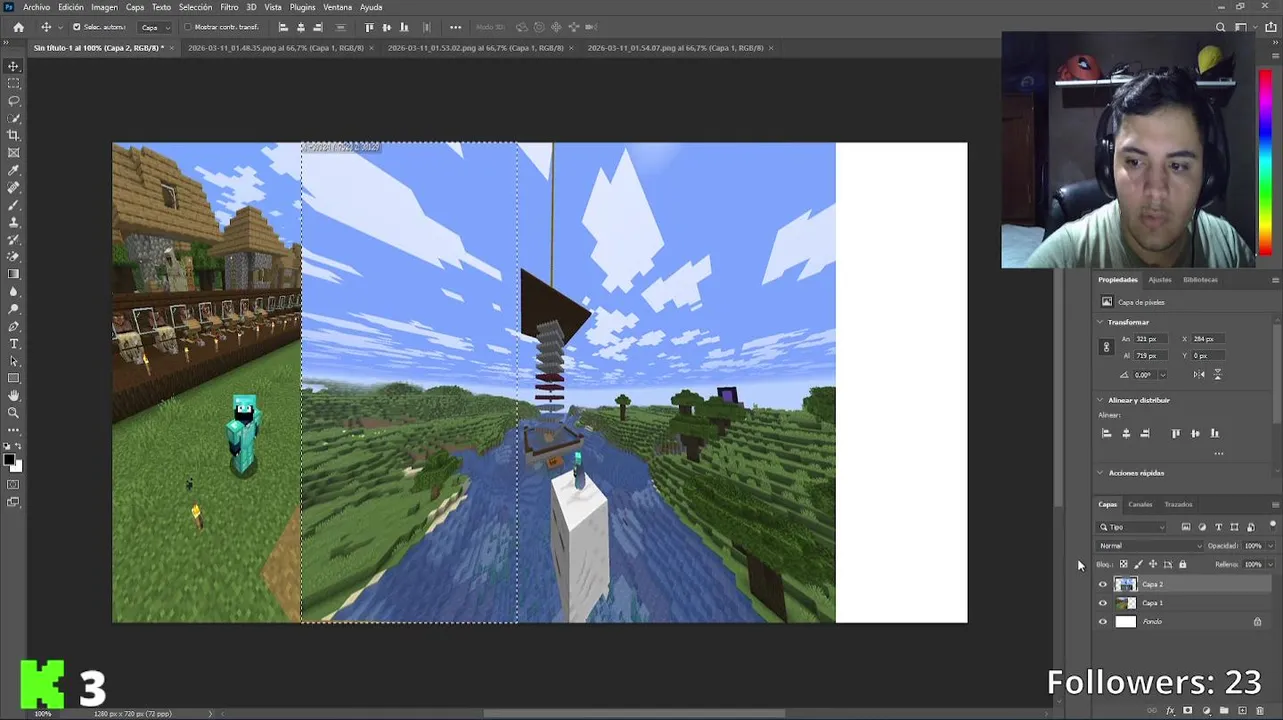The image size is (1283, 720).
Task: Collapse the Acciones rápidas section
Action: pyautogui.click(x=1101, y=473)
